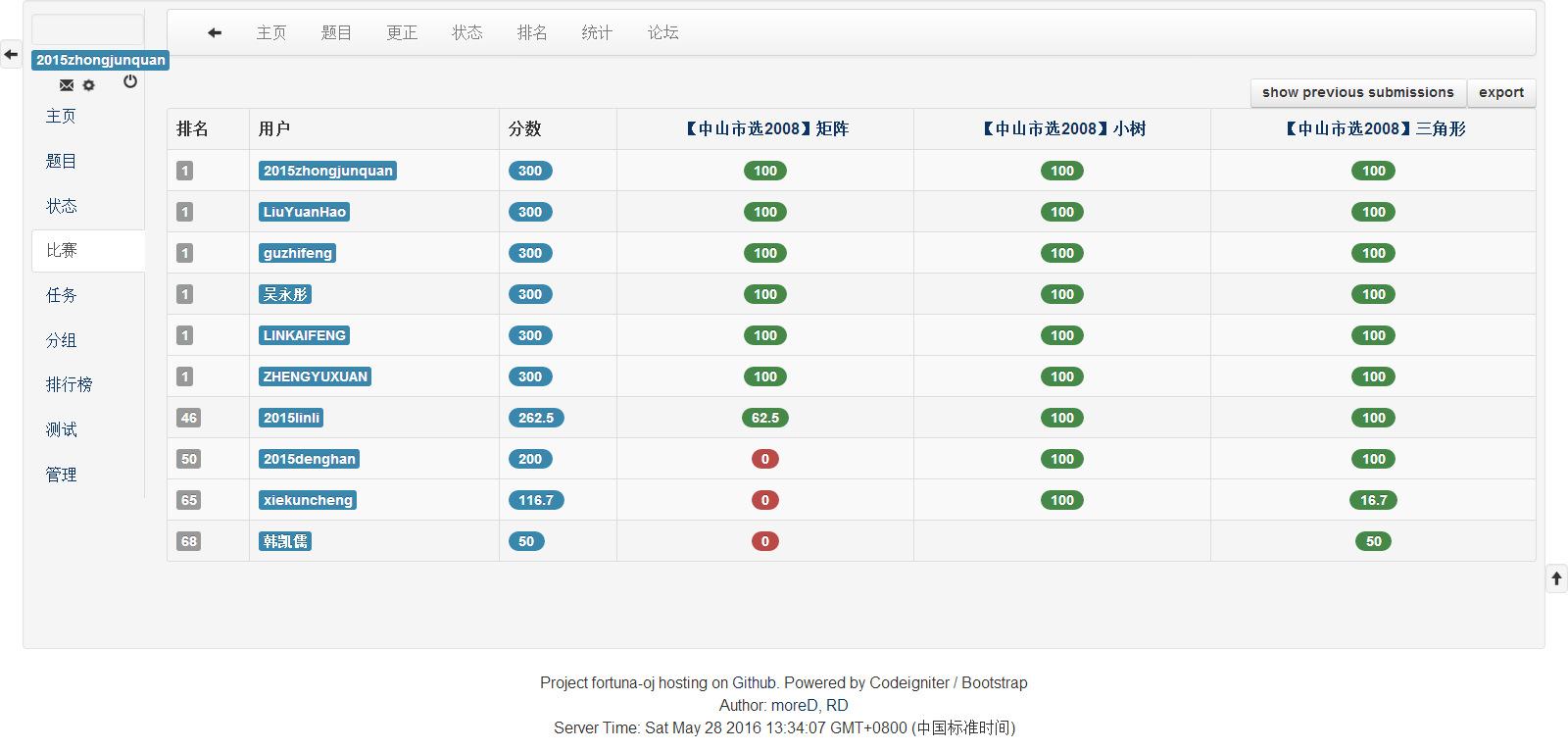This screenshot has height=751, width=1568.
Task: Click rank badge 65
Action: [x=189, y=500]
